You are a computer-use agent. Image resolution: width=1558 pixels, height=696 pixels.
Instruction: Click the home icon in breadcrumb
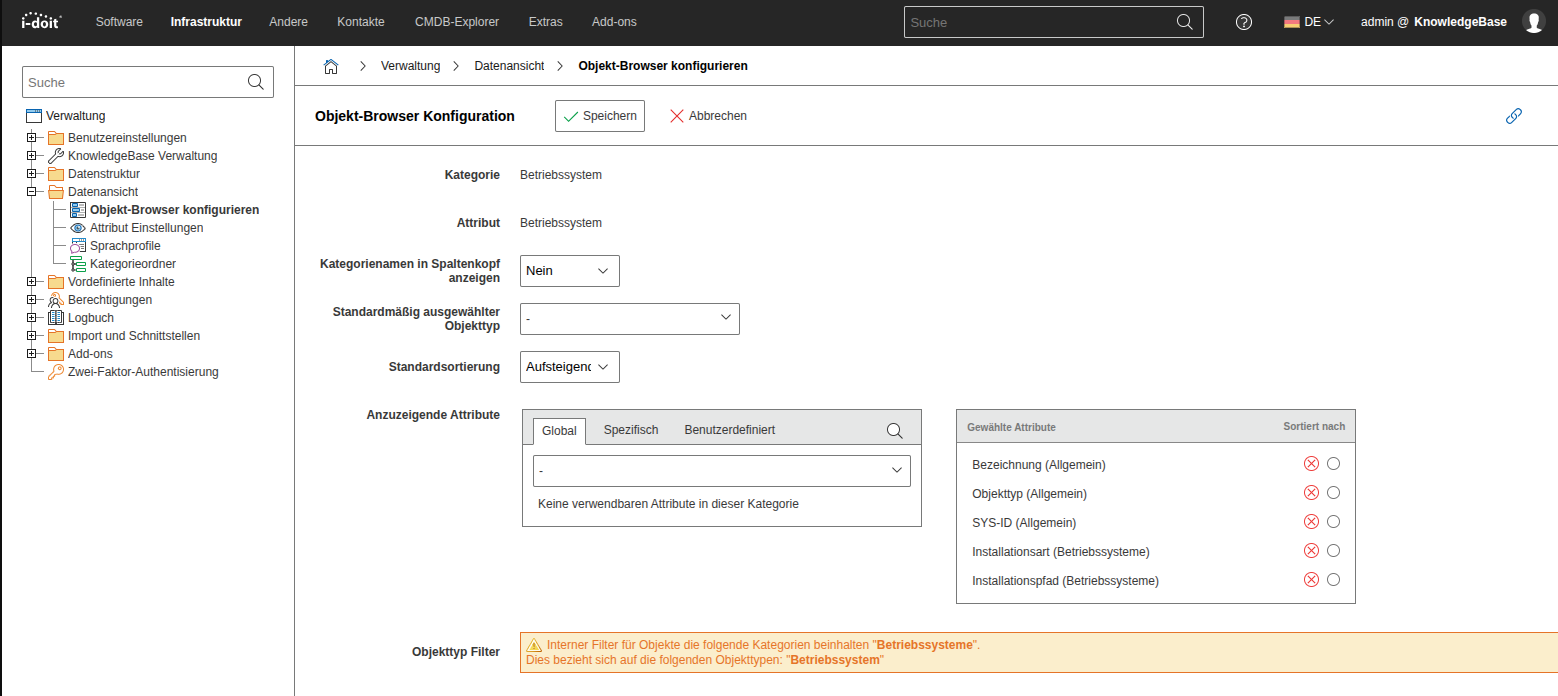tap(331, 66)
